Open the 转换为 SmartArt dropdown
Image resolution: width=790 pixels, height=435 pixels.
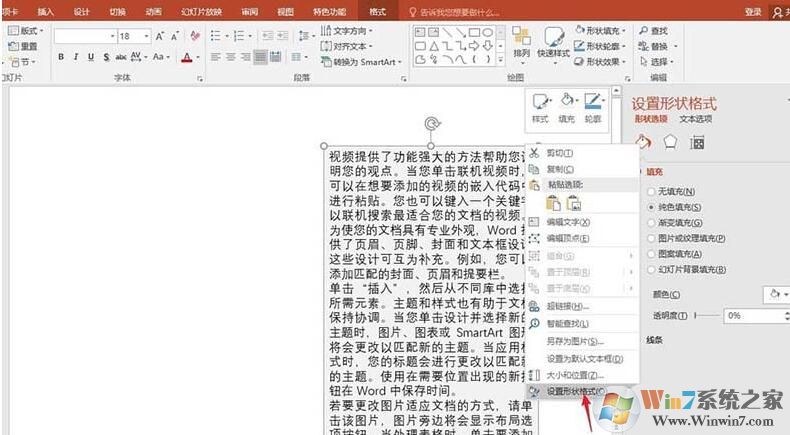click(x=361, y=62)
